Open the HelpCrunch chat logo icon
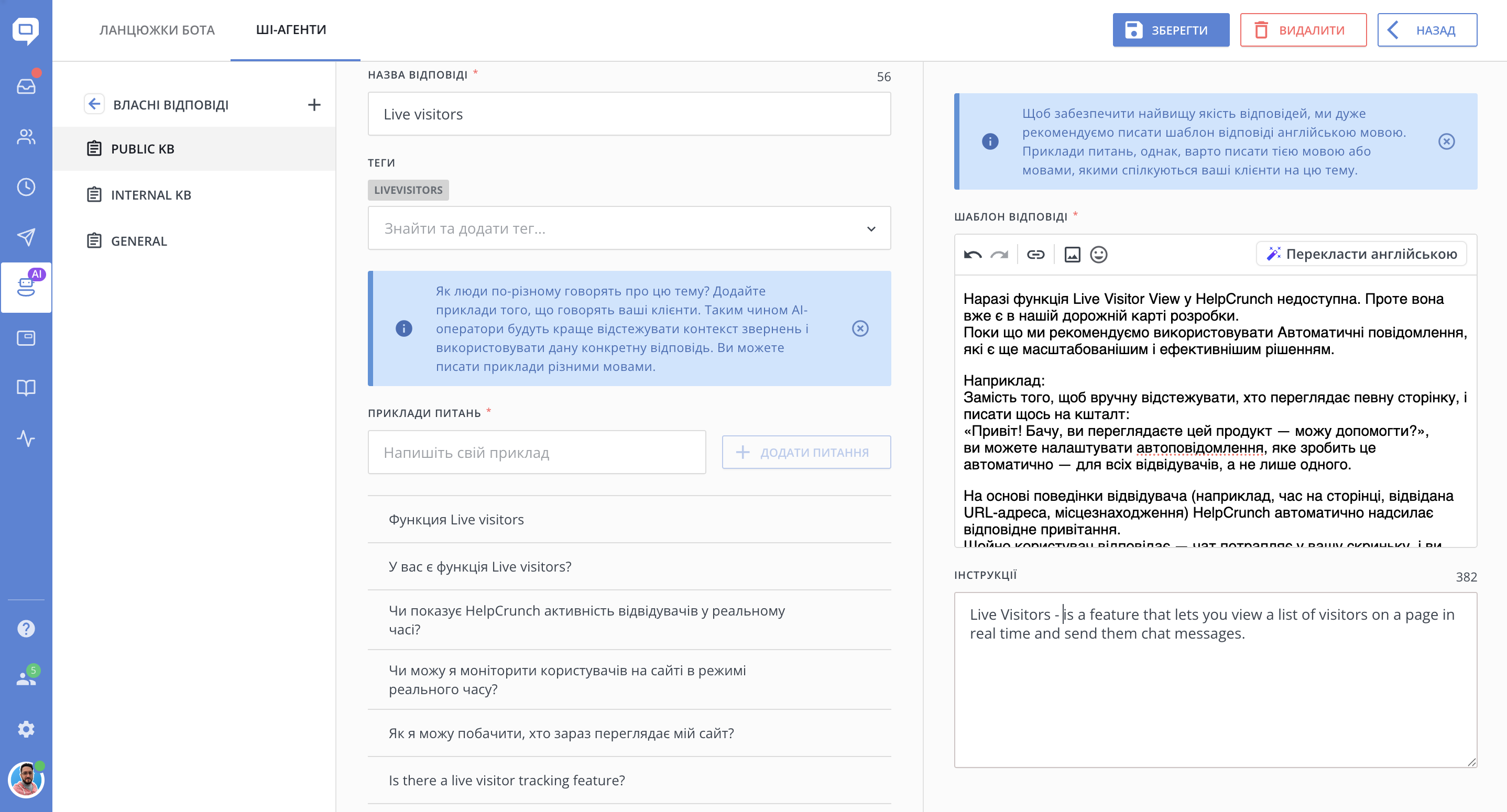1507x812 pixels. pos(26,30)
